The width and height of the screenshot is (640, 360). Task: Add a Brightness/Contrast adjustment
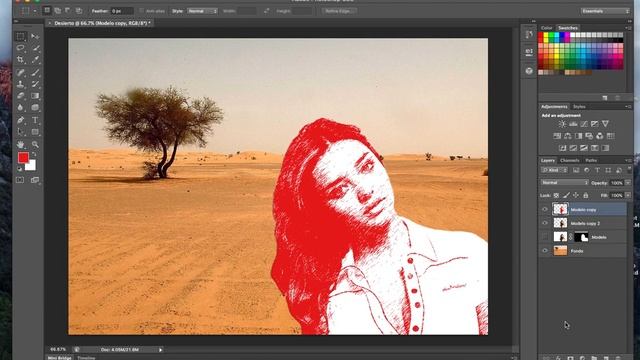(562, 124)
